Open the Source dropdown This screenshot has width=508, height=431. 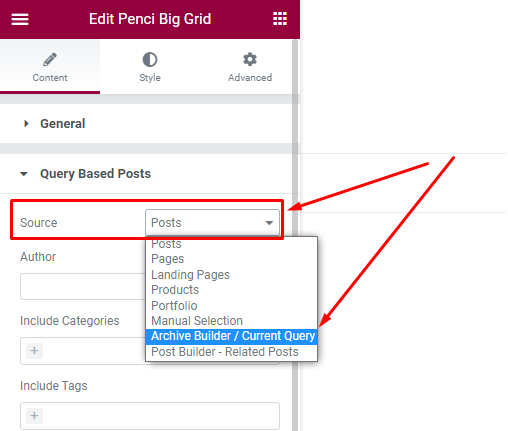[x=212, y=222]
